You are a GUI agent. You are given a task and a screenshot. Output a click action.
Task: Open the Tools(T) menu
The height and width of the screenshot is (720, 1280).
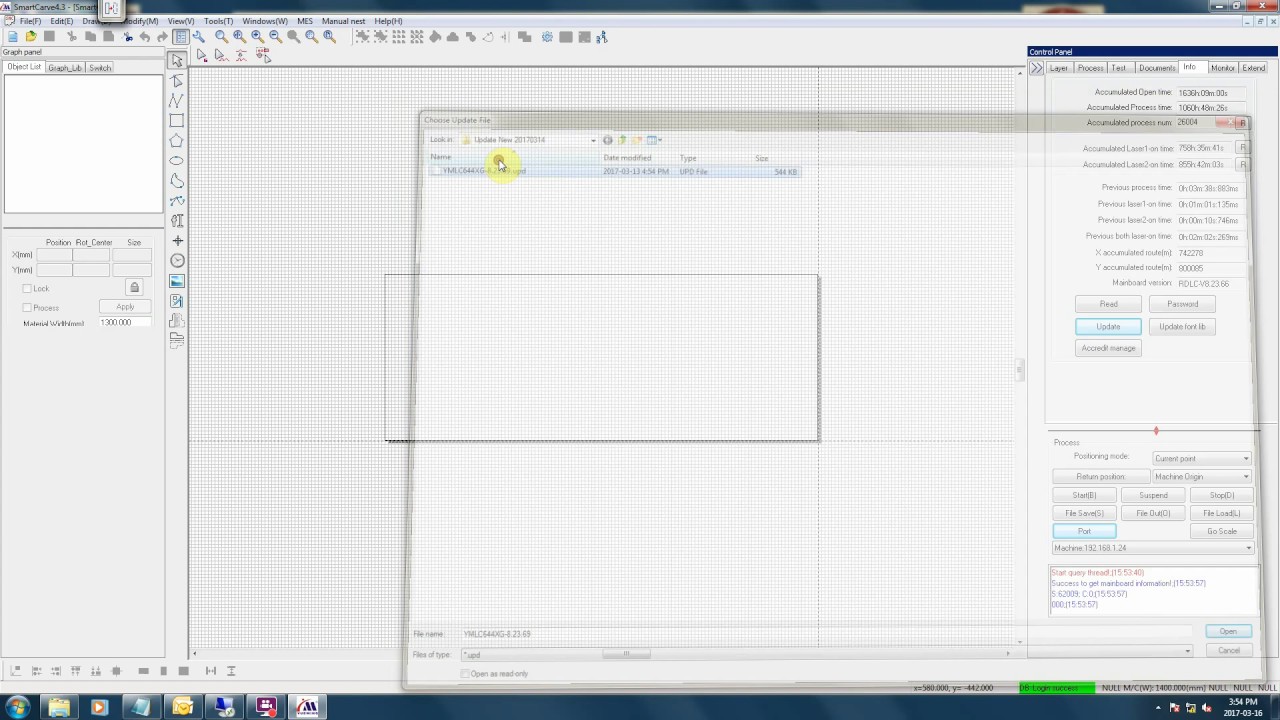point(218,21)
